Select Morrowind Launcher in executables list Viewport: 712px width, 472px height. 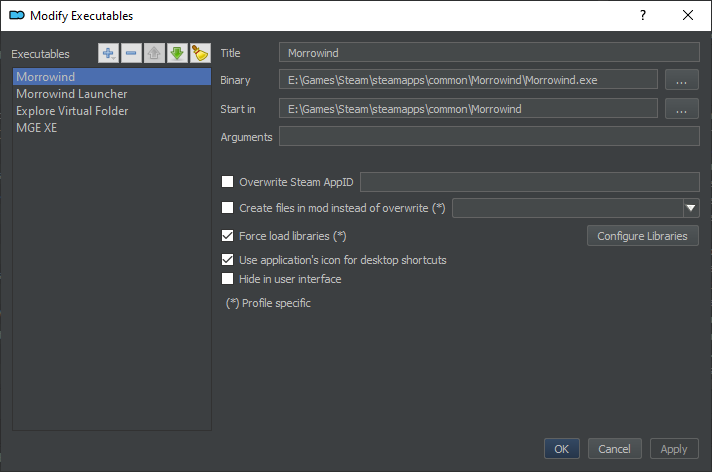point(71,94)
